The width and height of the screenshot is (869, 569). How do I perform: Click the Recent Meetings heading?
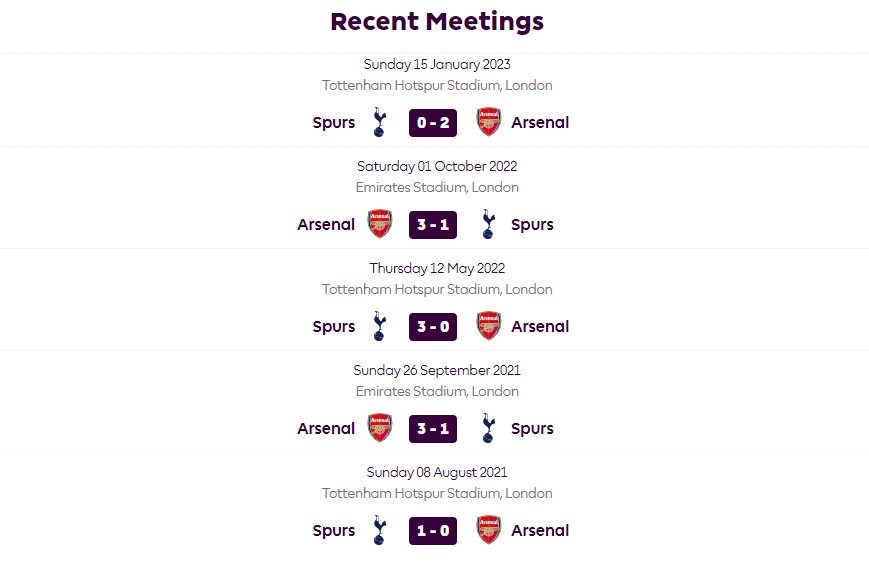click(x=437, y=22)
